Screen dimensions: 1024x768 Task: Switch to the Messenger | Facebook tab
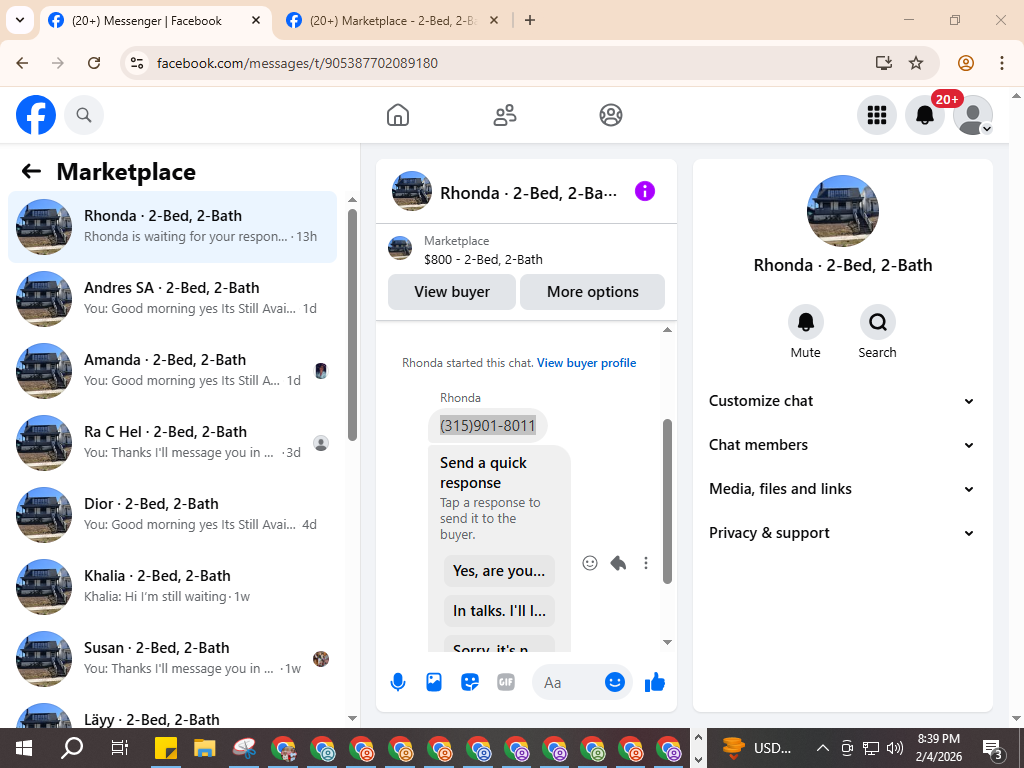[x=155, y=21]
